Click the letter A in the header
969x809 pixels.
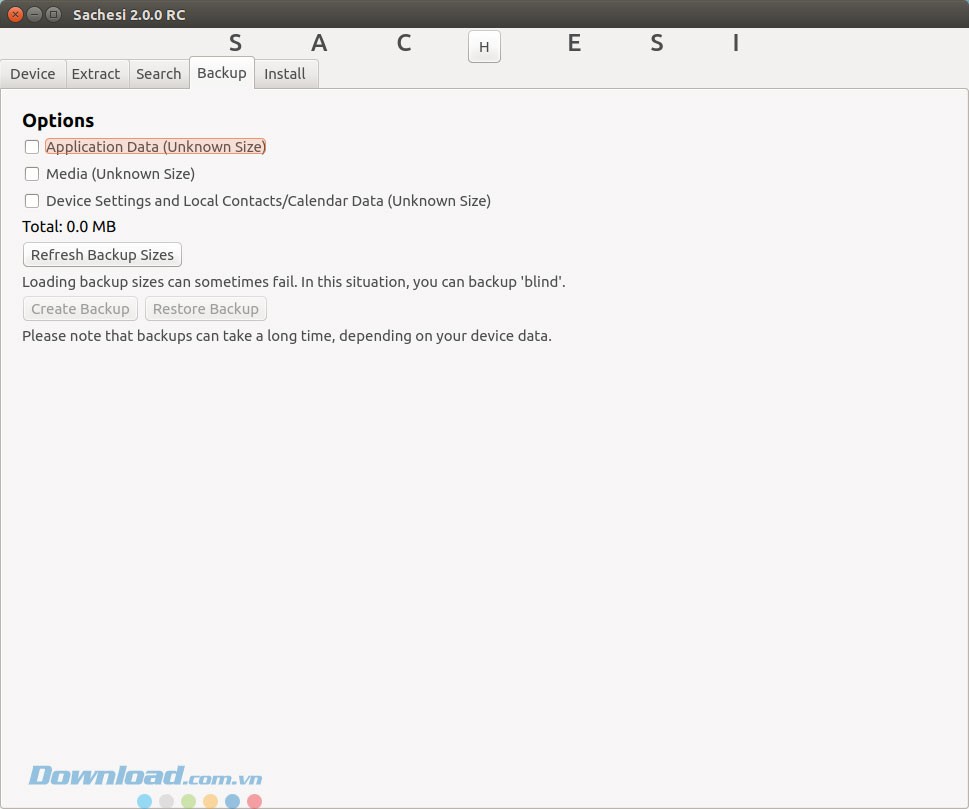pos(319,44)
